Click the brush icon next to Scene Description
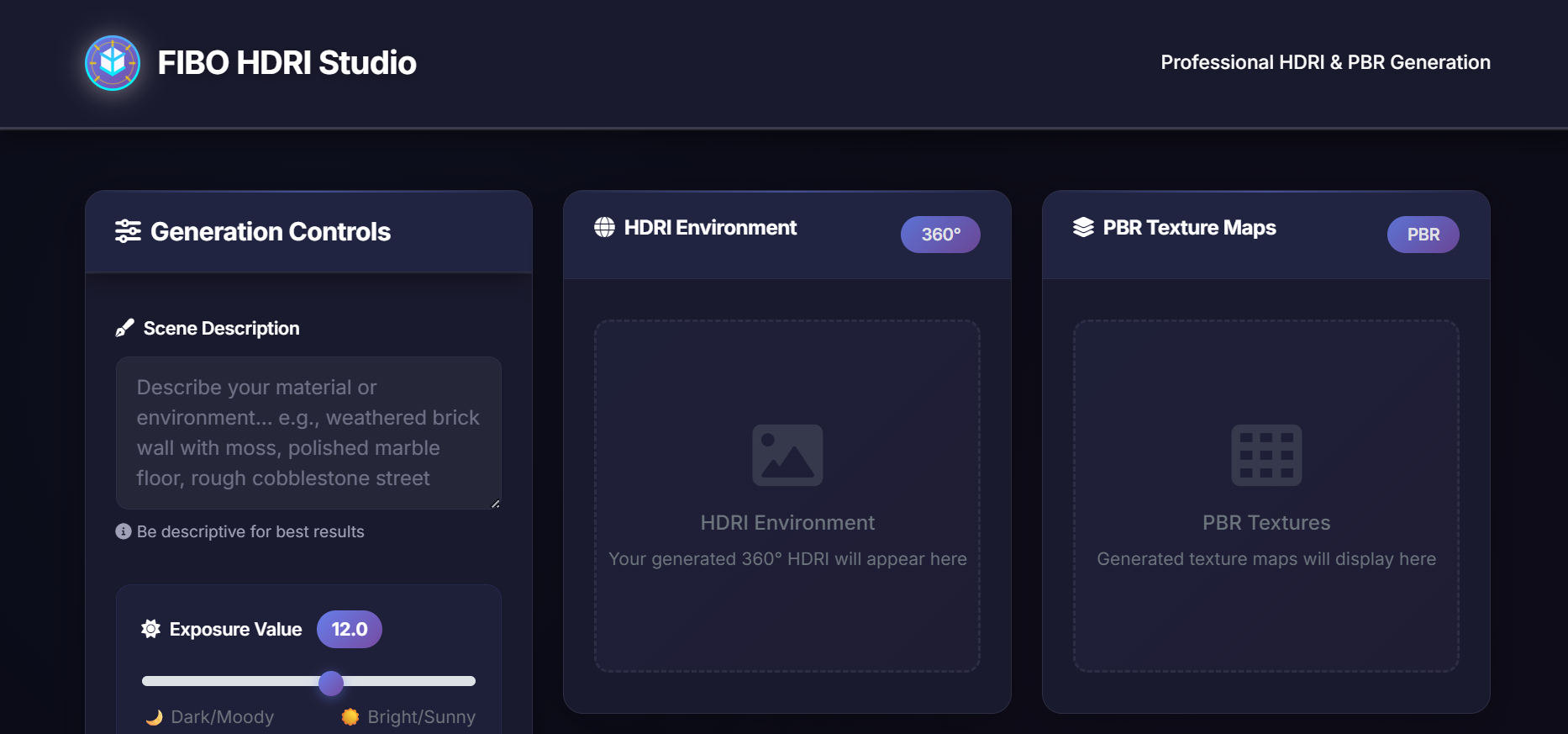This screenshot has width=1568, height=734. click(x=124, y=328)
